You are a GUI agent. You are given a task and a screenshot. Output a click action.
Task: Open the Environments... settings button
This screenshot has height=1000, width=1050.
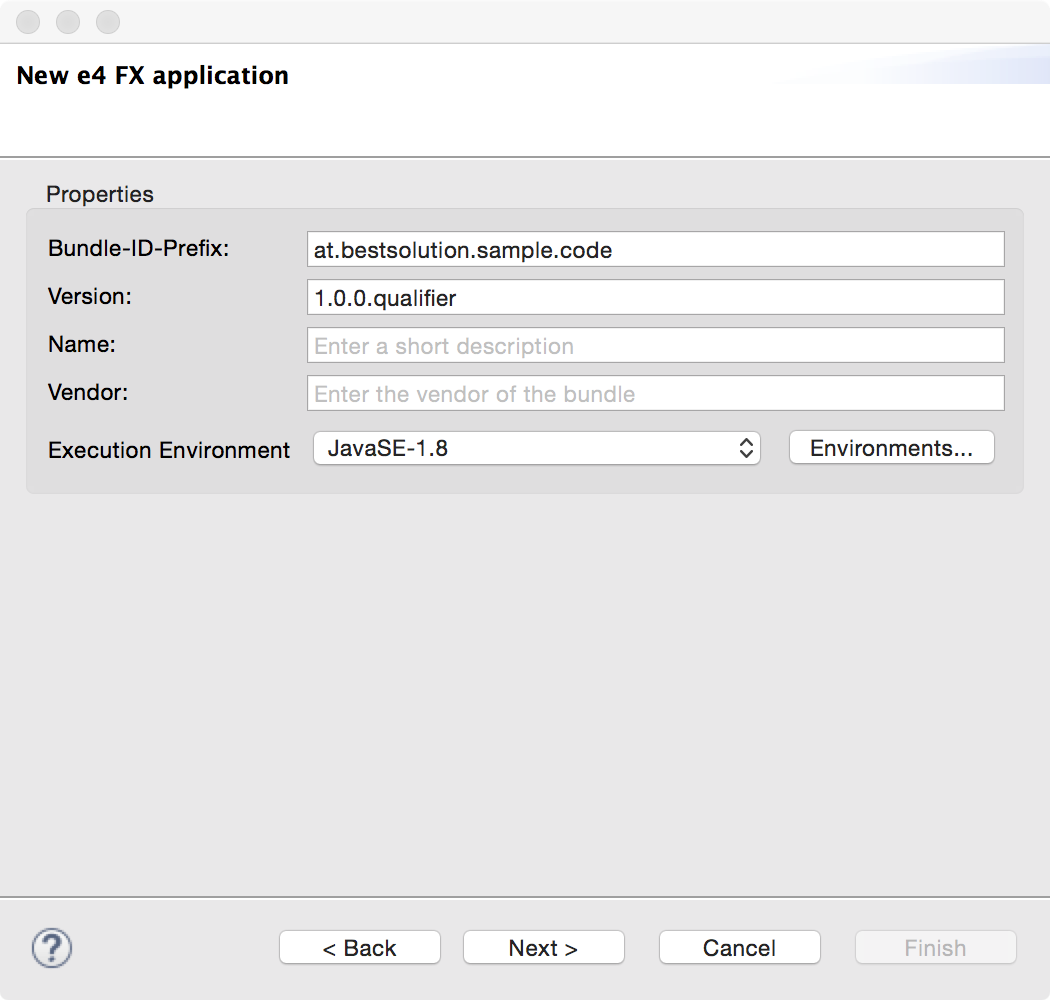(891, 448)
